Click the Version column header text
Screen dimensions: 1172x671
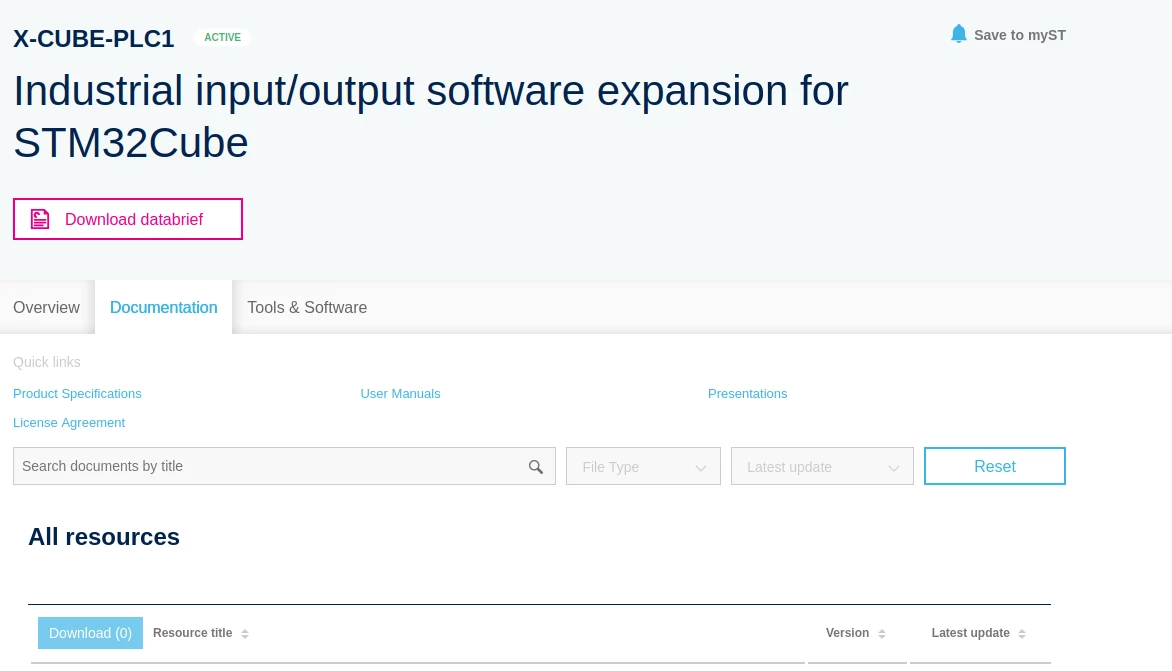(847, 633)
